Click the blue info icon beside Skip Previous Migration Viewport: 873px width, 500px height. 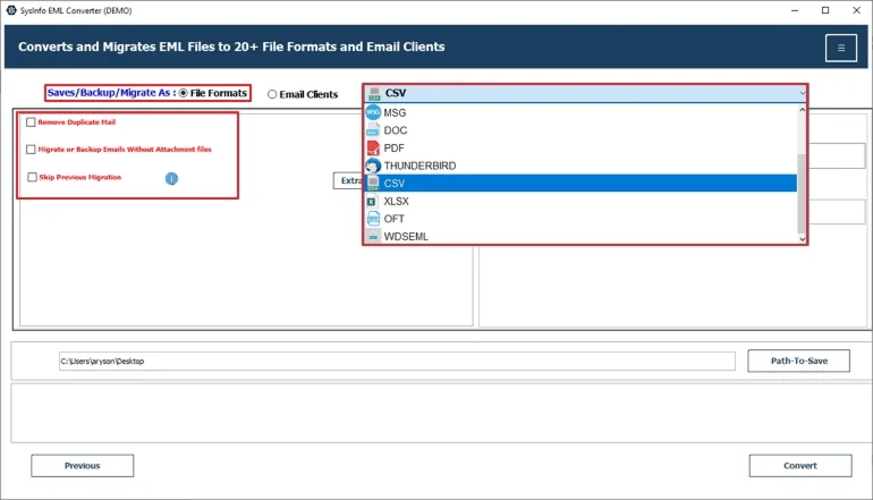[171, 178]
